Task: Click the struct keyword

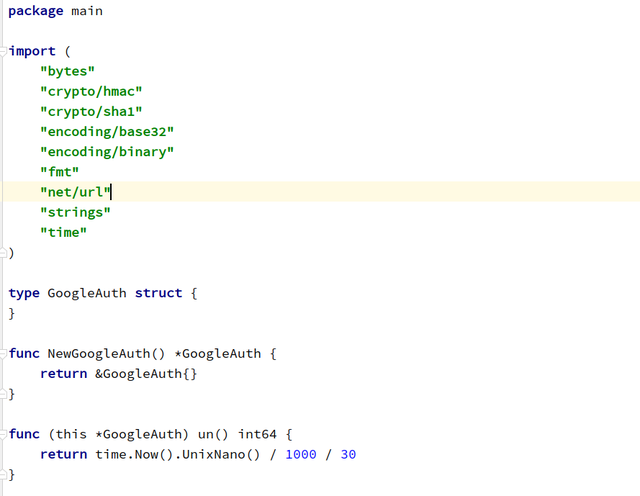Action: tap(158, 293)
